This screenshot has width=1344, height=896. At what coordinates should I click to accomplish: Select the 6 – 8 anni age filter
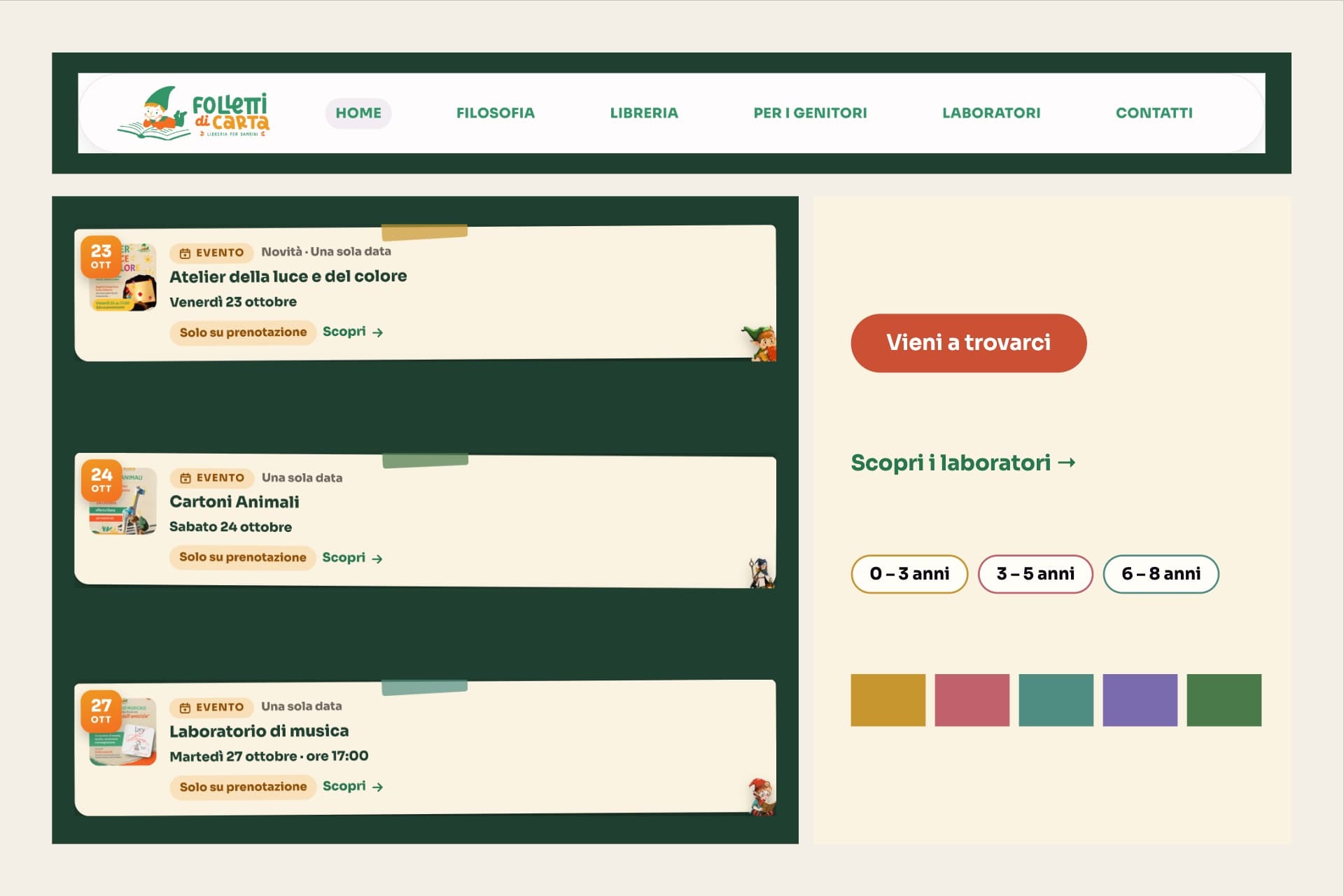1161,574
